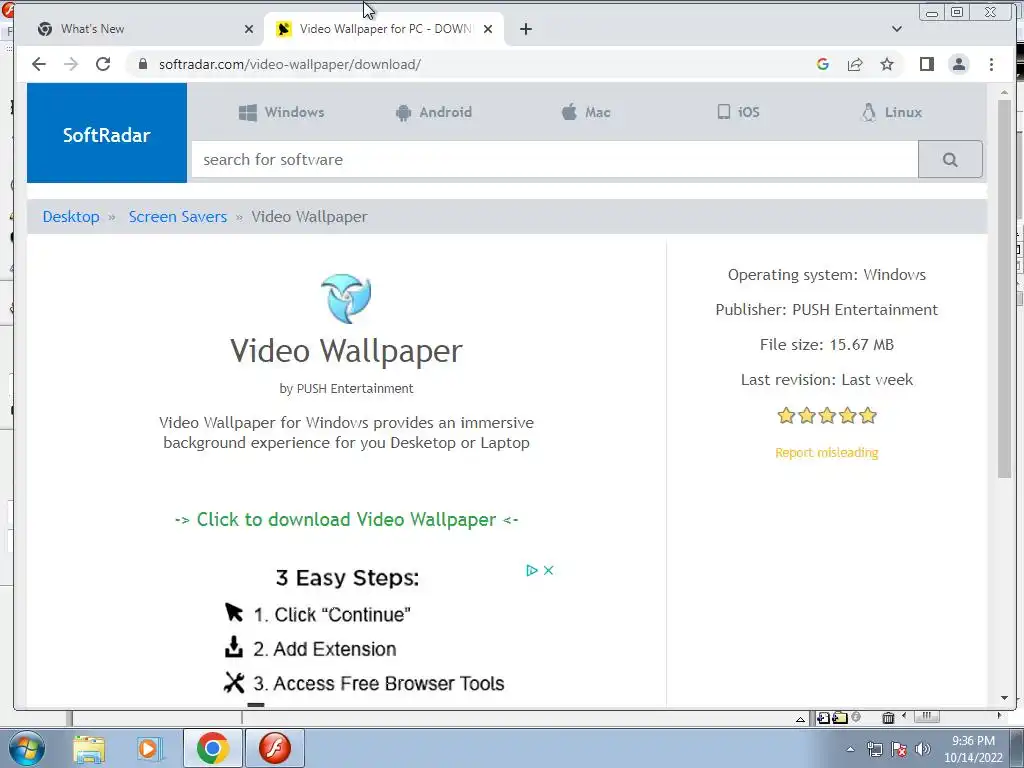This screenshot has width=1024, height=768.
Task: Click Access Free Browser Tools ad text
Action: click(x=379, y=684)
